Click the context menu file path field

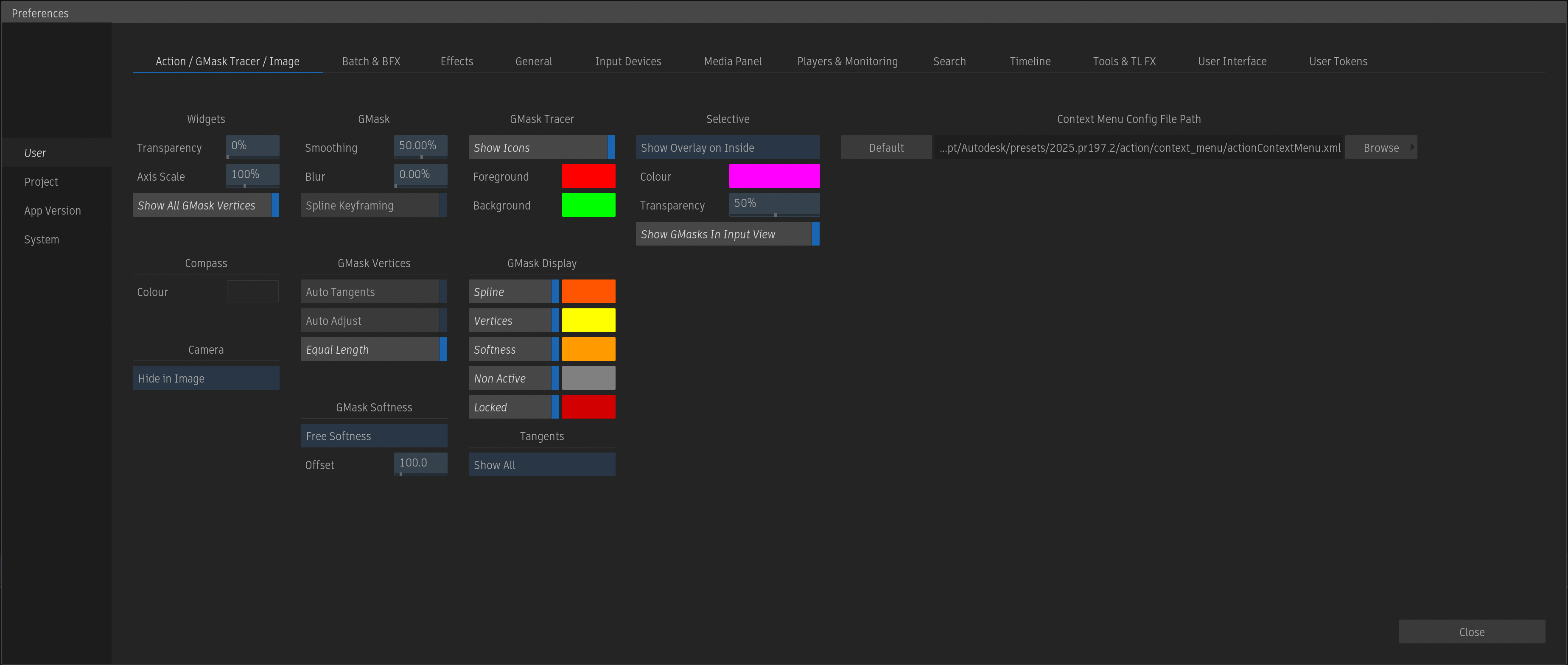coord(1138,148)
